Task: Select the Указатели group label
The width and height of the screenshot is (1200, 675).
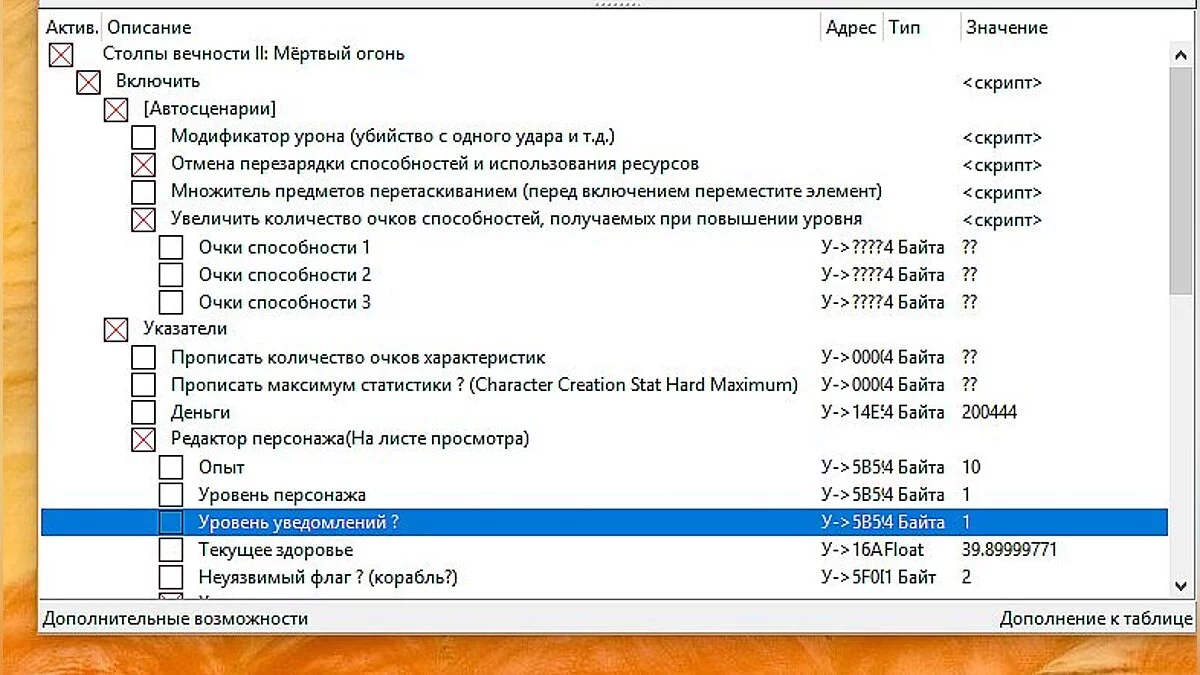Action: pyautogui.click(x=185, y=329)
